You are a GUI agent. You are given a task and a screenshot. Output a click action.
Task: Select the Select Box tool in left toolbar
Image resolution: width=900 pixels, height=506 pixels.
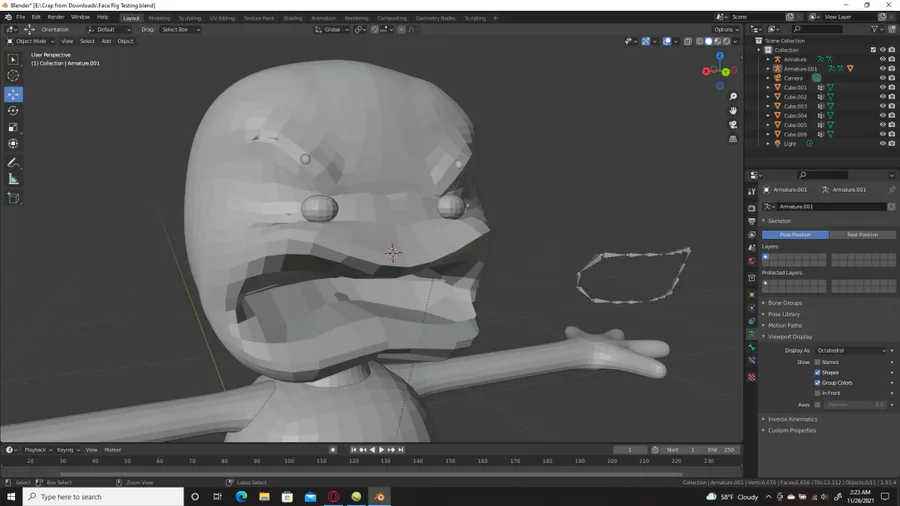[13, 59]
